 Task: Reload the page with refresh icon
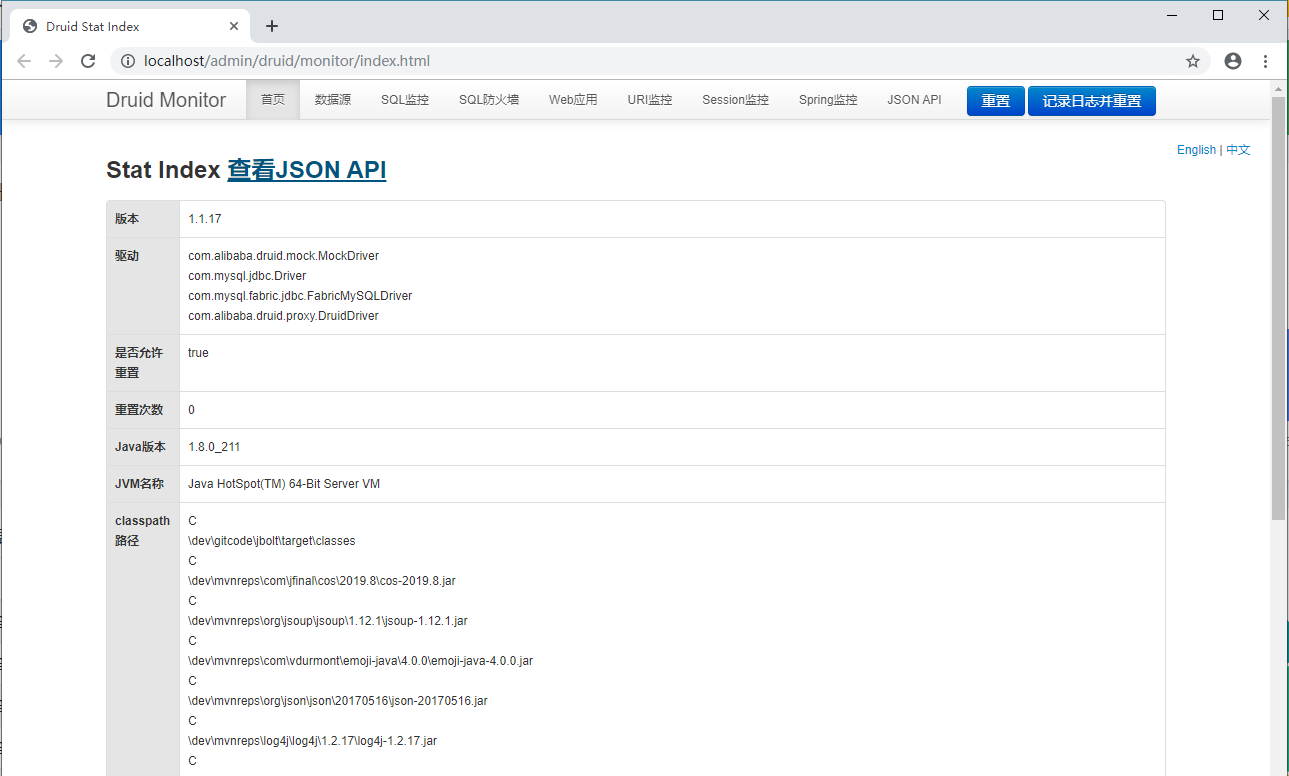[88, 61]
